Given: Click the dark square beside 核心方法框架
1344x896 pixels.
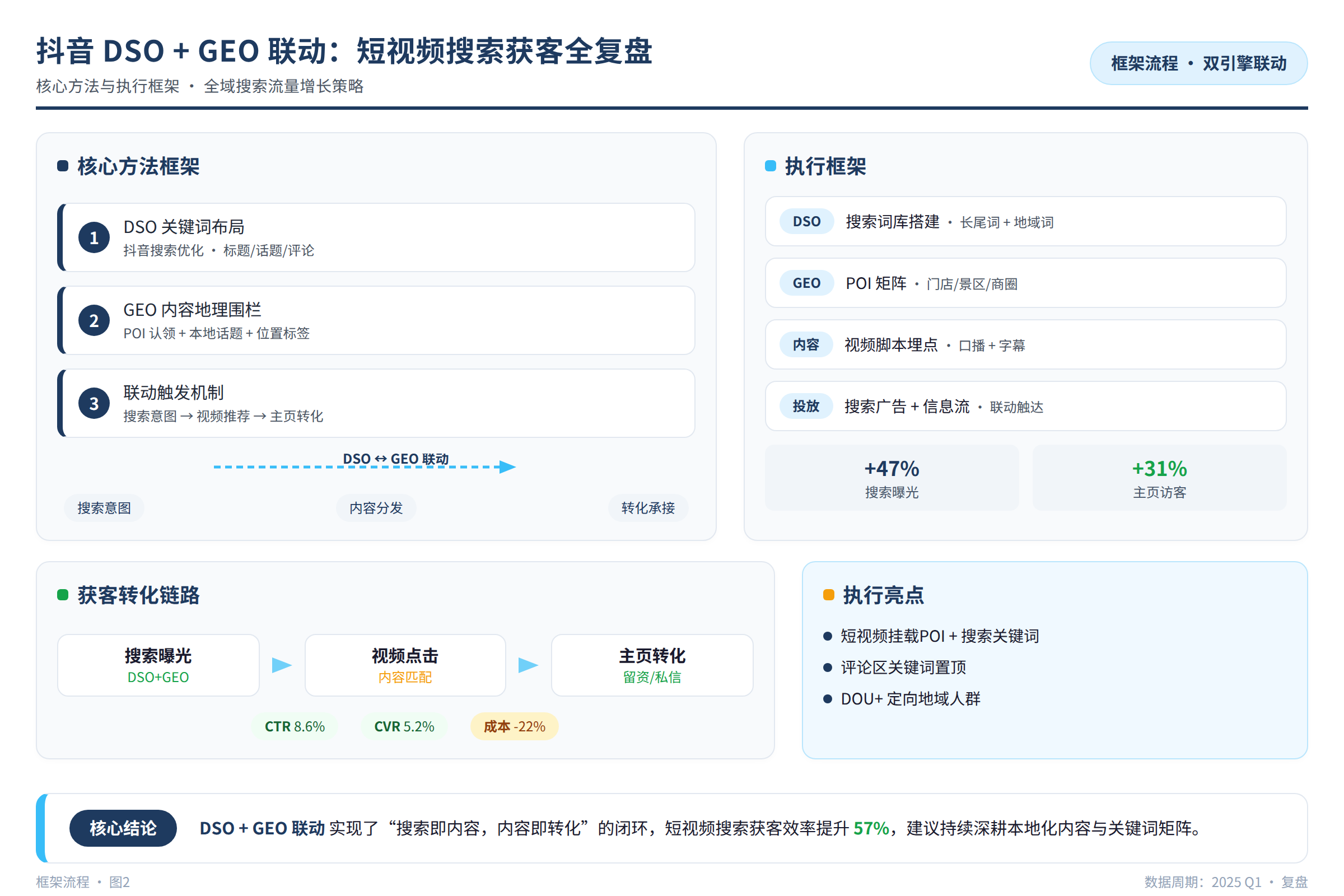Looking at the screenshot, I should tap(63, 166).
